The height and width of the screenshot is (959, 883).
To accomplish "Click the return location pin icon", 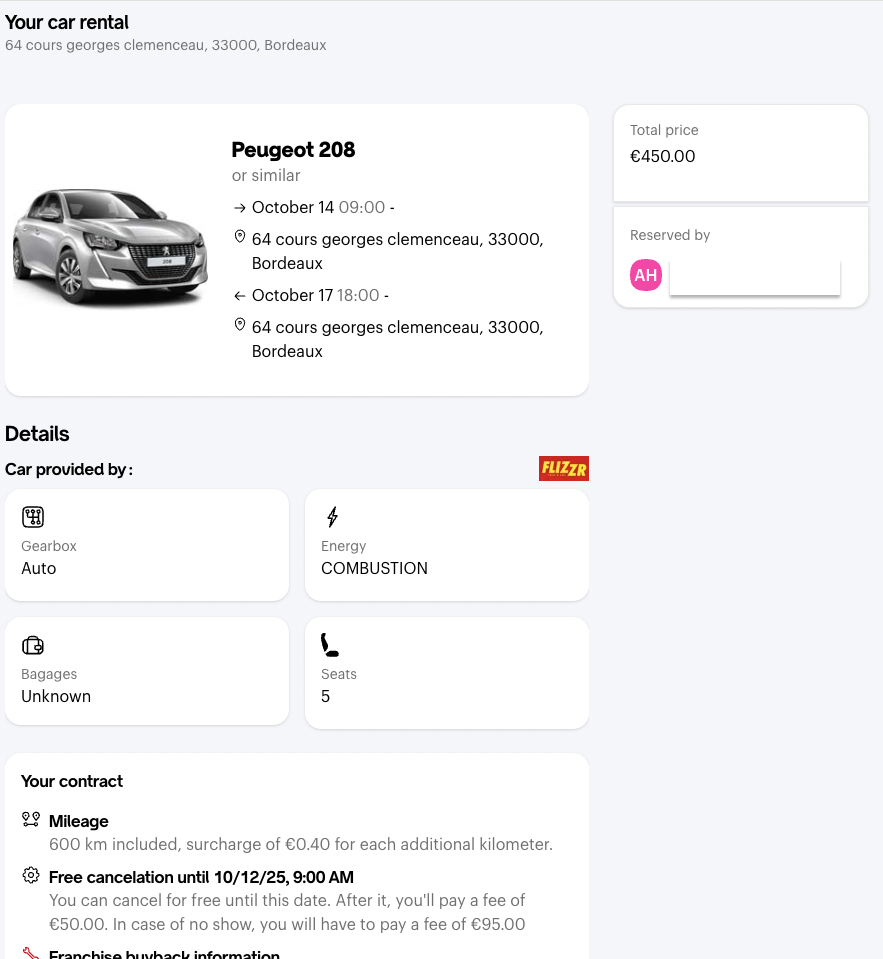I will [240, 325].
